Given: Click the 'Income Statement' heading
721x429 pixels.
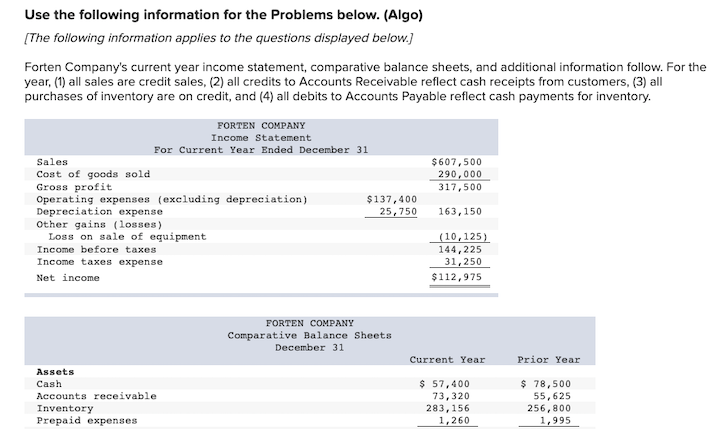Looking at the screenshot, I should (x=261, y=138).
